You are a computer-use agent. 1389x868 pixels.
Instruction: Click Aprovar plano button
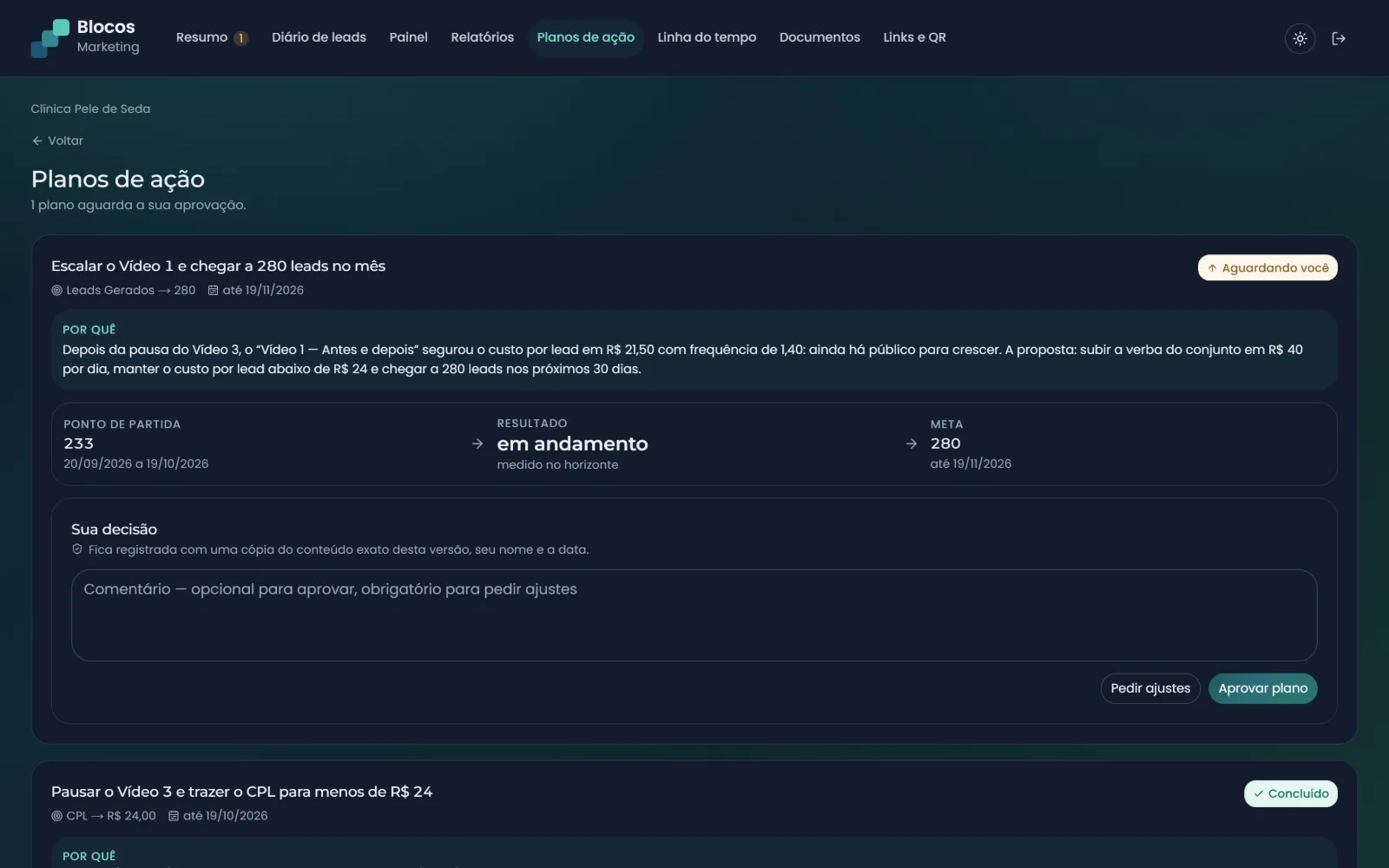point(1262,688)
